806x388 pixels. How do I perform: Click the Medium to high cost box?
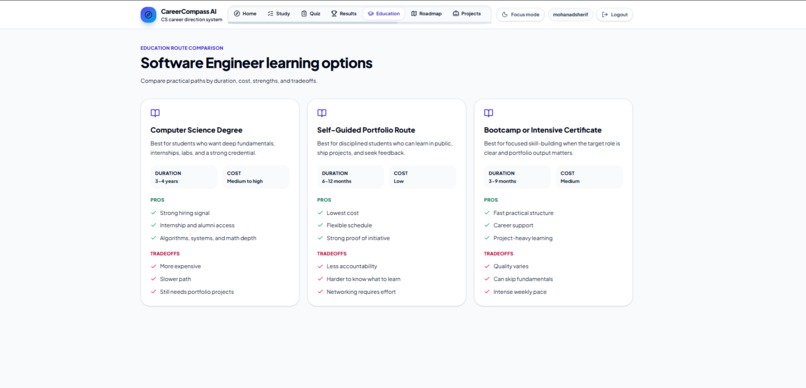click(x=255, y=177)
